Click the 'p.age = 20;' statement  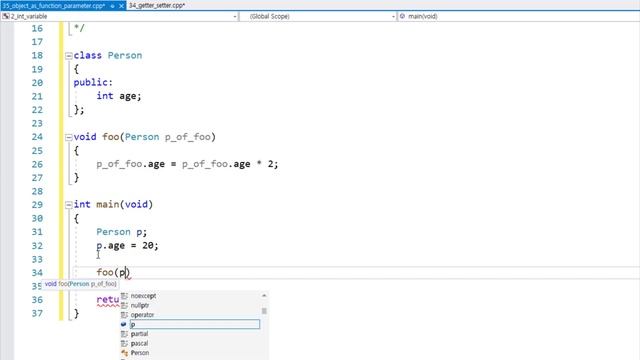point(127,245)
